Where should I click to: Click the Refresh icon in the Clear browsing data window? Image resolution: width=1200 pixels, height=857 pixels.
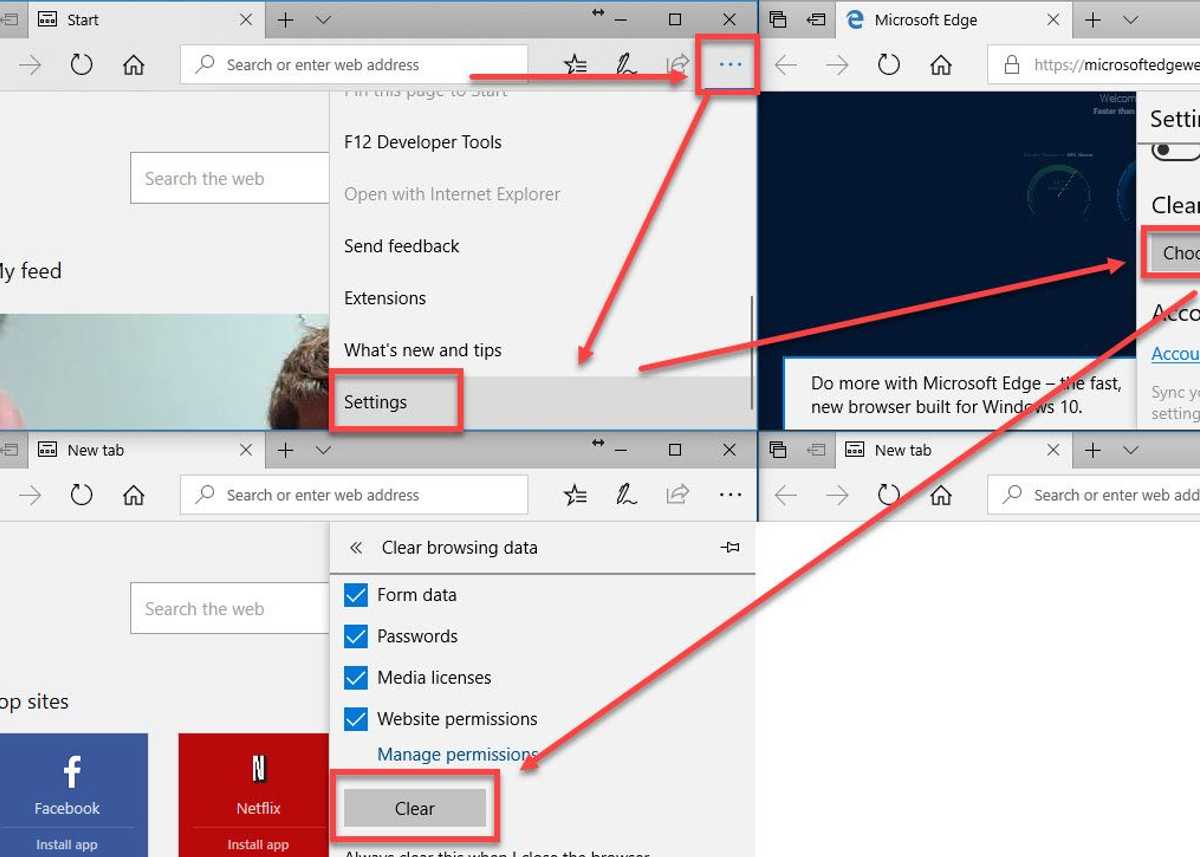click(x=81, y=495)
